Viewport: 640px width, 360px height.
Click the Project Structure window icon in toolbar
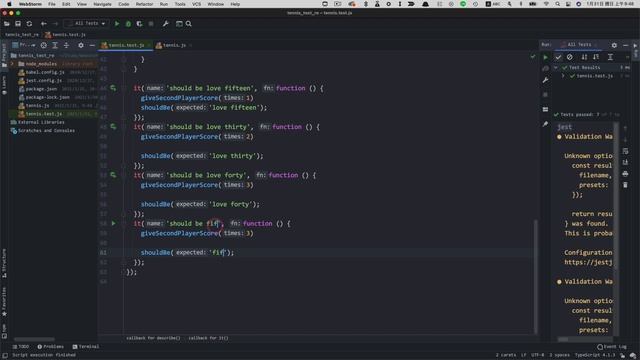pos(179,24)
